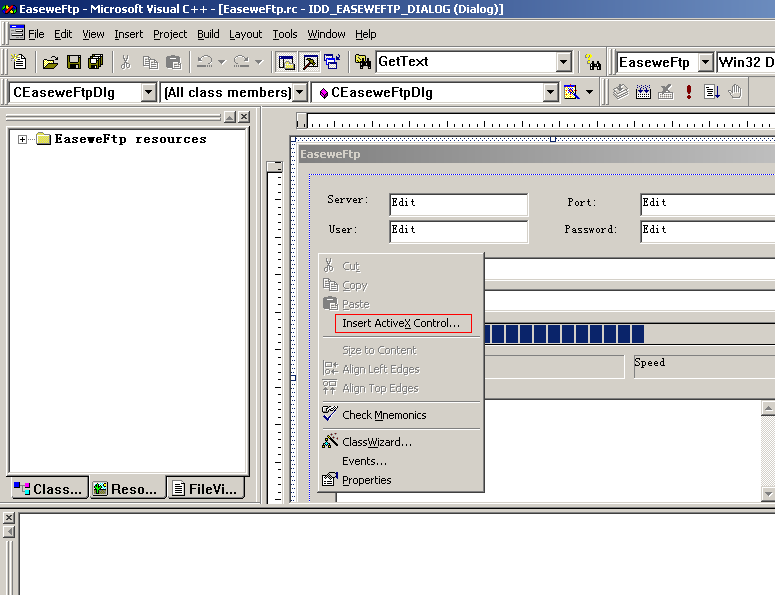775x595 pixels.
Task: Select the EaseweFtp resources tree item
Action: (130, 139)
